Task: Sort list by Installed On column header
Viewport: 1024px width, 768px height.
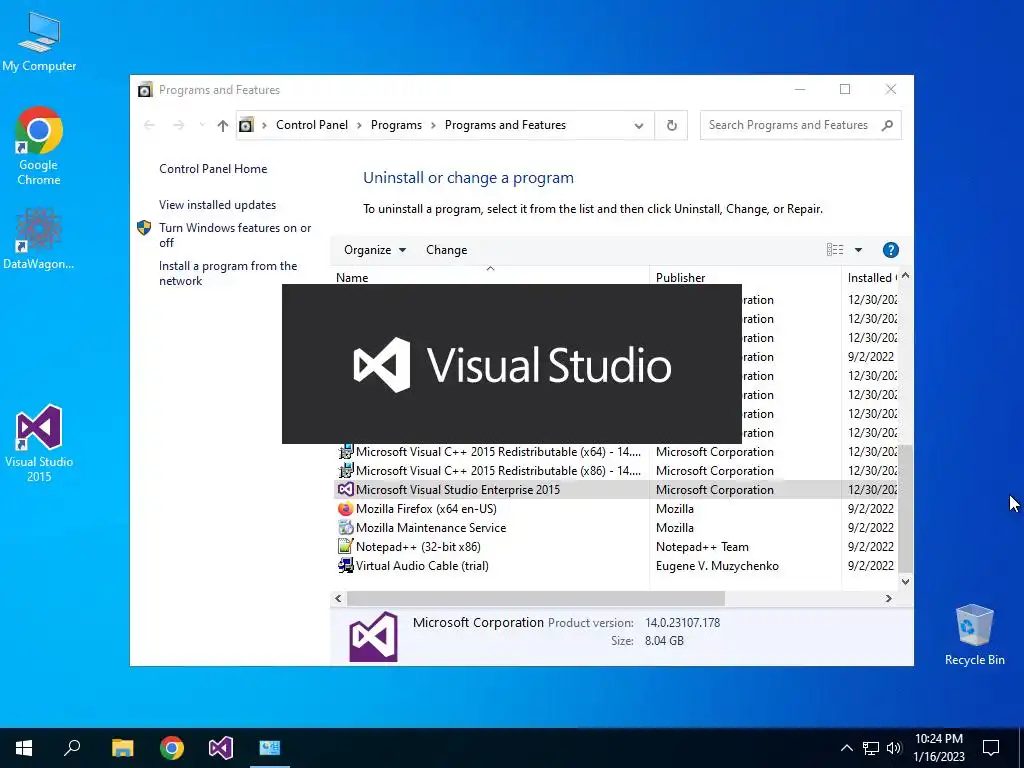Action: click(x=871, y=278)
